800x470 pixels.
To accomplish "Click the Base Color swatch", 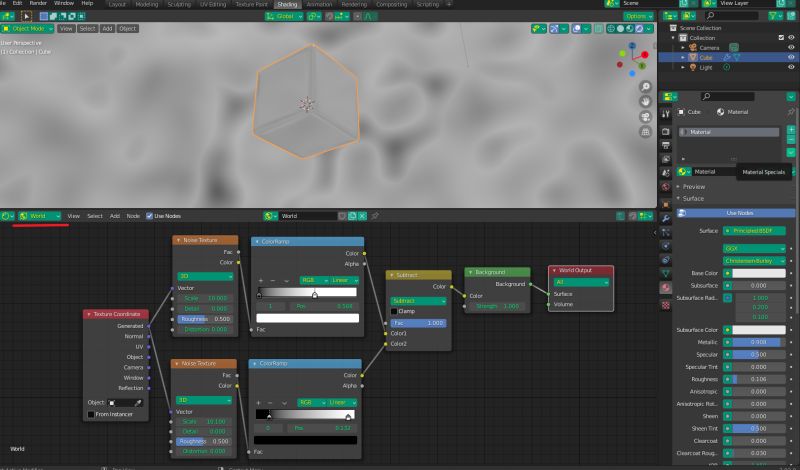I will point(759,273).
